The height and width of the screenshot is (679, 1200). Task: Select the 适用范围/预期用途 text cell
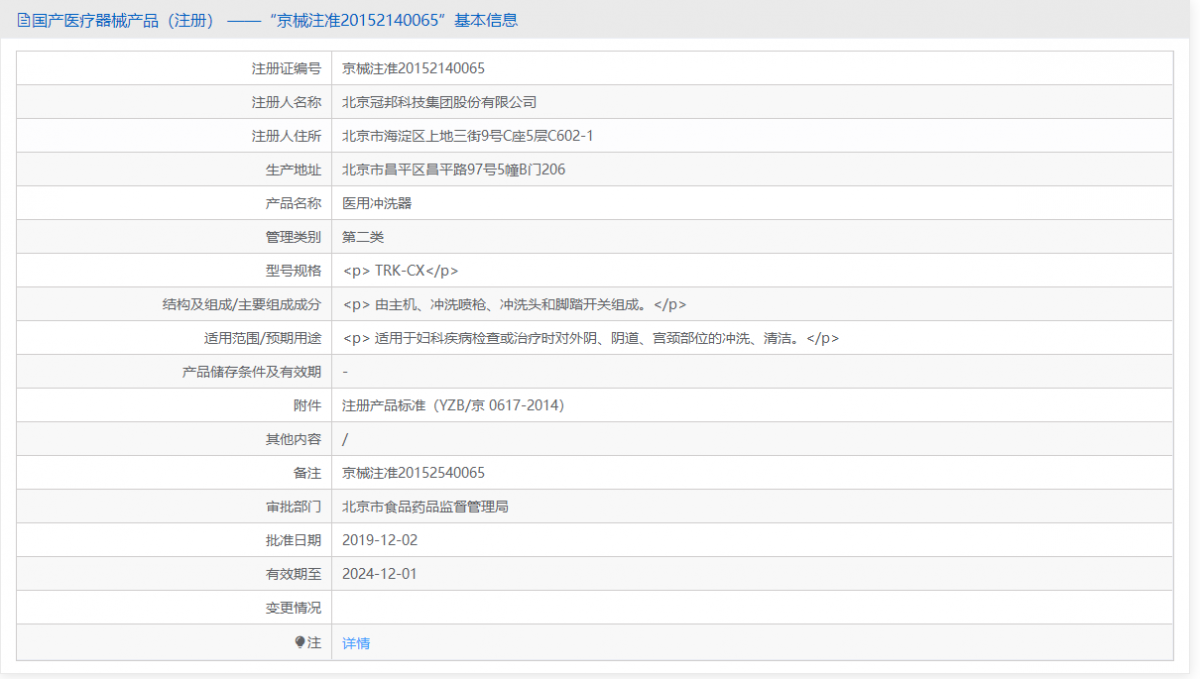590,338
